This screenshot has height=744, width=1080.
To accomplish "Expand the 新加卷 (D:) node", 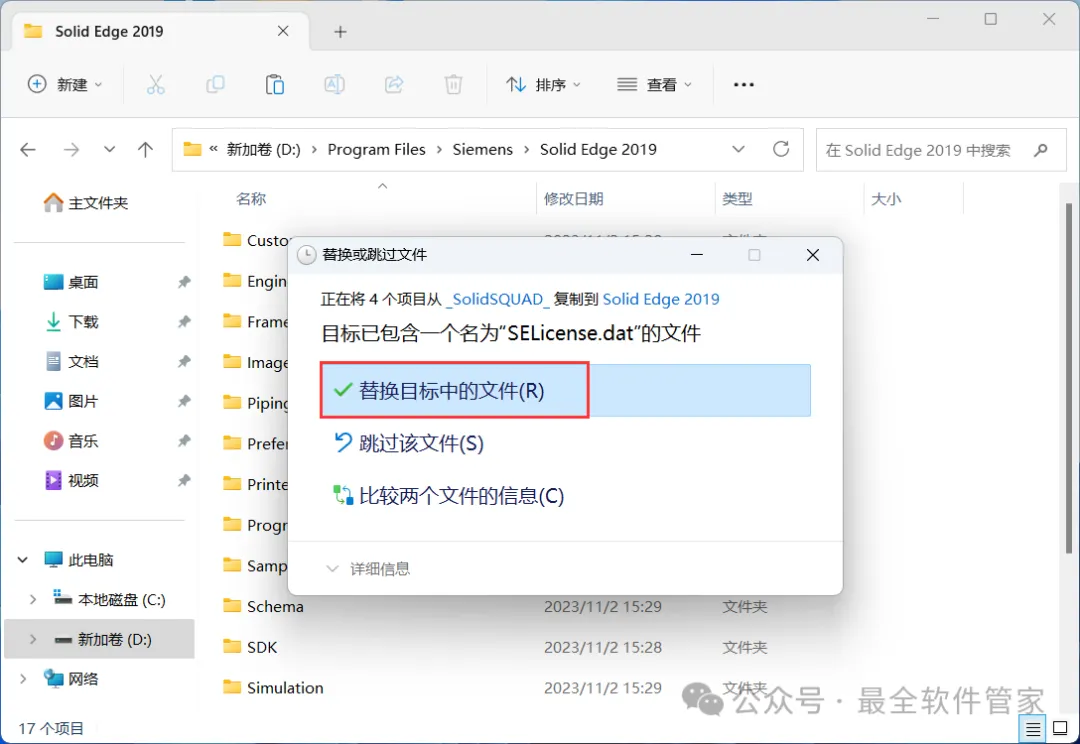I will point(32,639).
